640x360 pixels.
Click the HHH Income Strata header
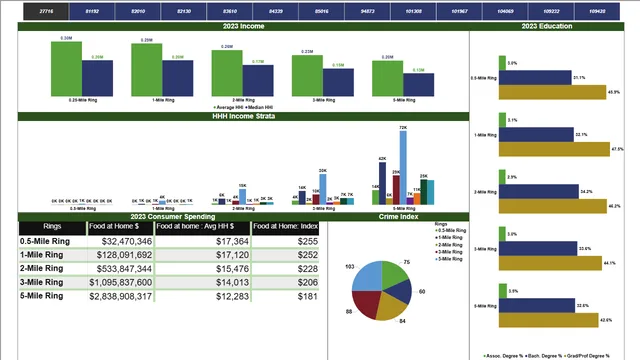[243, 116]
